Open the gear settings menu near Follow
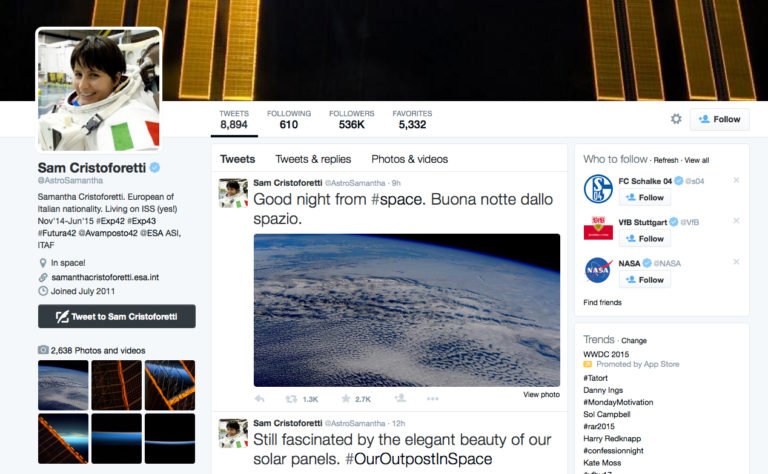The image size is (768, 474). pyautogui.click(x=676, y=119)
